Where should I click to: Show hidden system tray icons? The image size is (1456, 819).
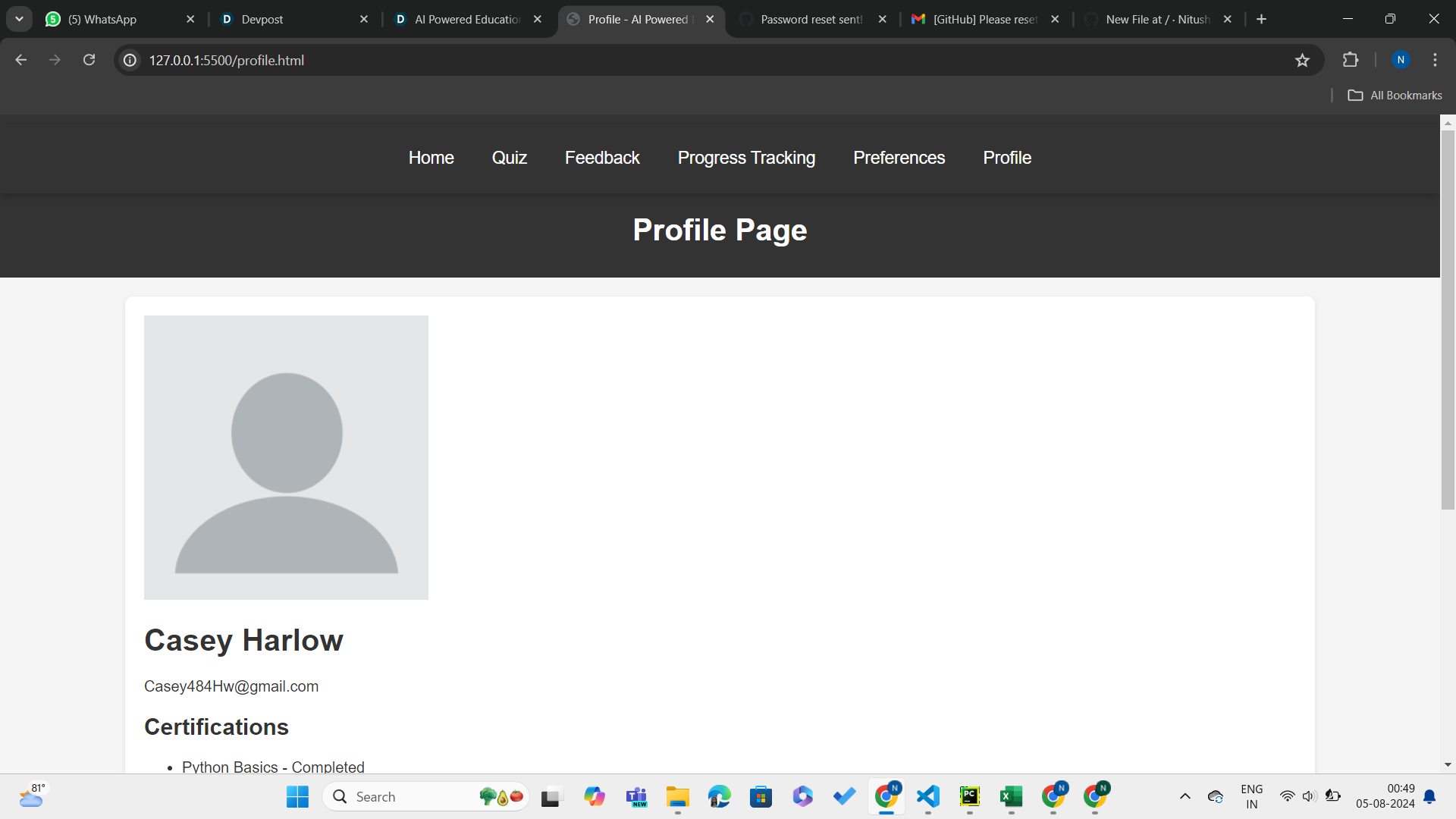pos(1185,796)
